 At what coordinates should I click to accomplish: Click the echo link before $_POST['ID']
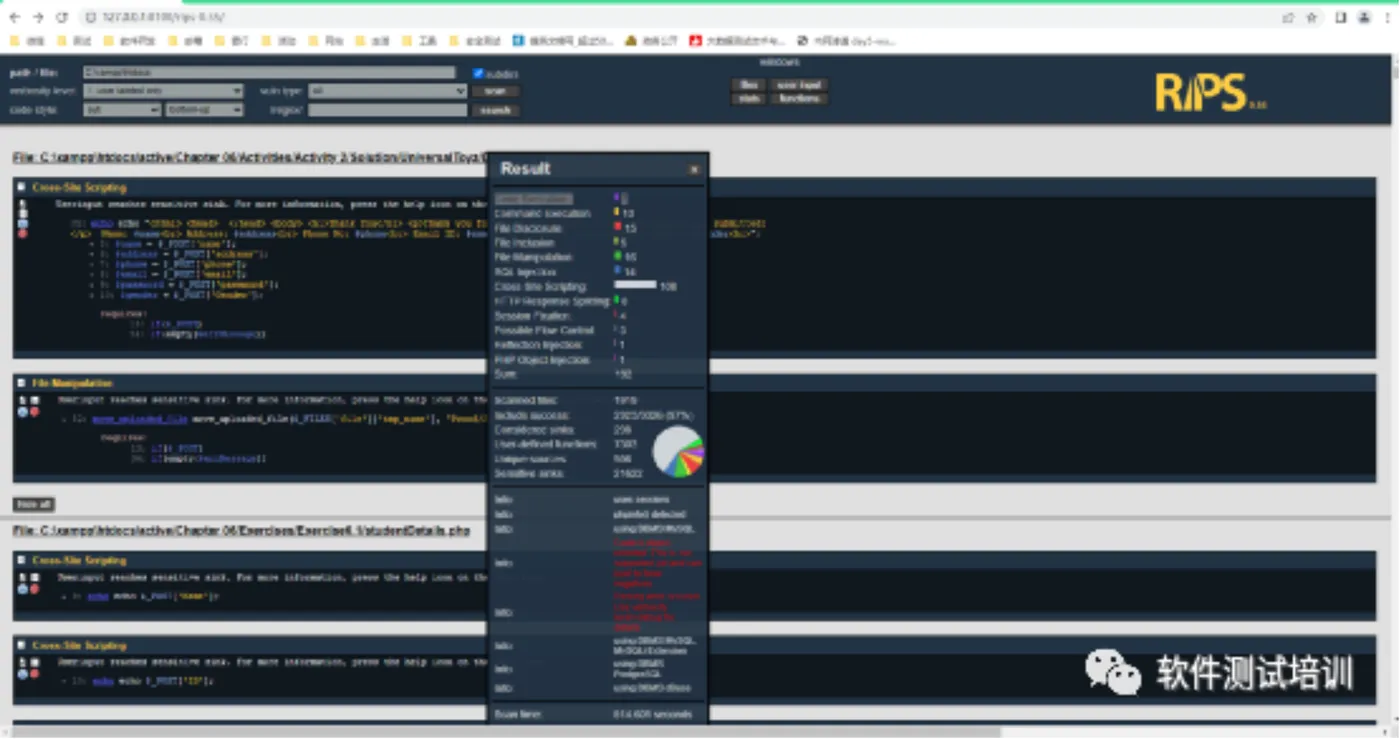pyautogui.click(x=102, y=681)
